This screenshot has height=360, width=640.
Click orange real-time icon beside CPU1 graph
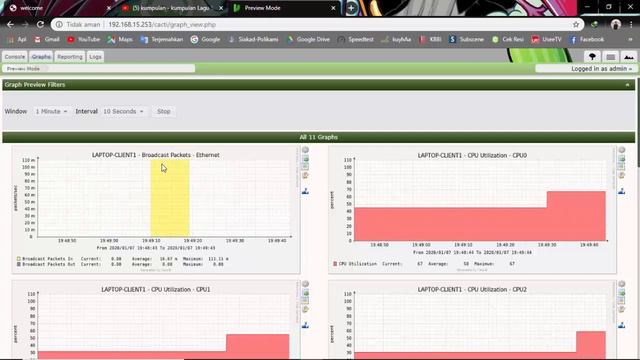305,309
